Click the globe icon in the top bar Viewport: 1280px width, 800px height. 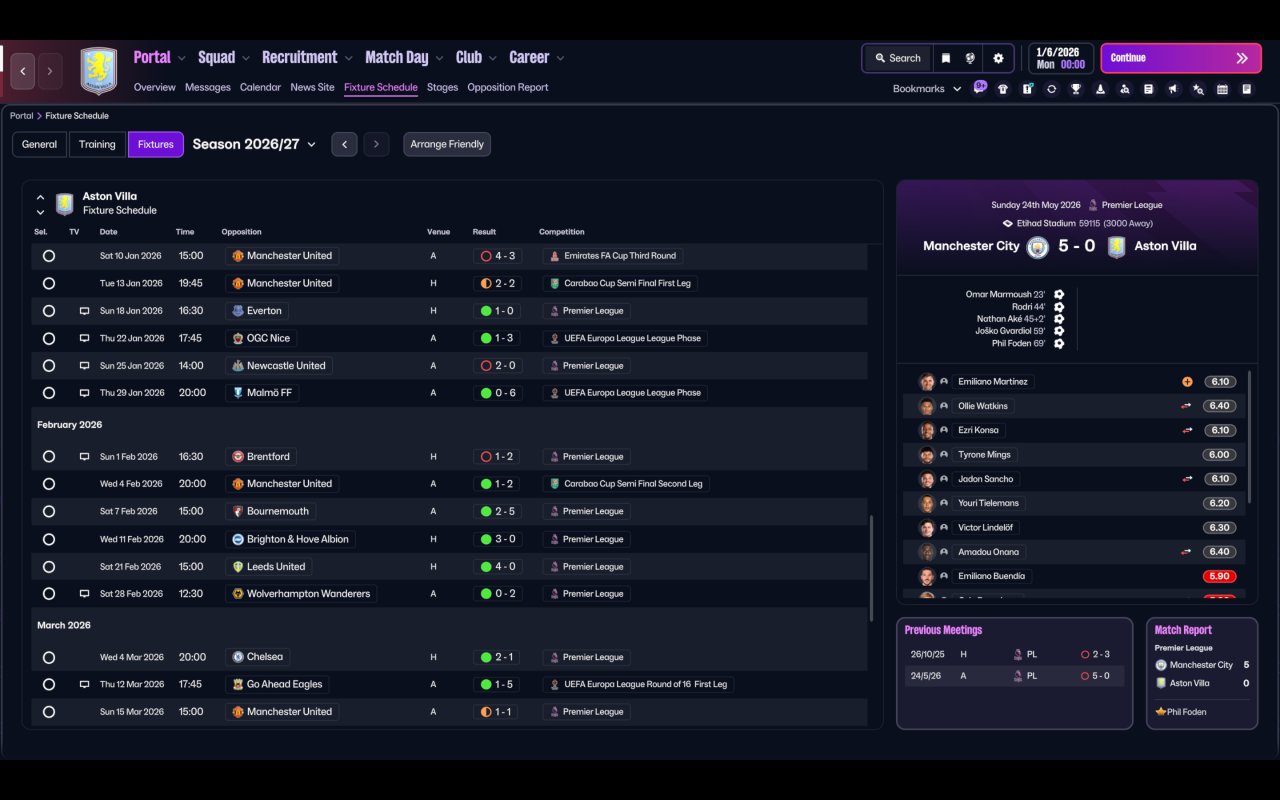pos(970,58)
